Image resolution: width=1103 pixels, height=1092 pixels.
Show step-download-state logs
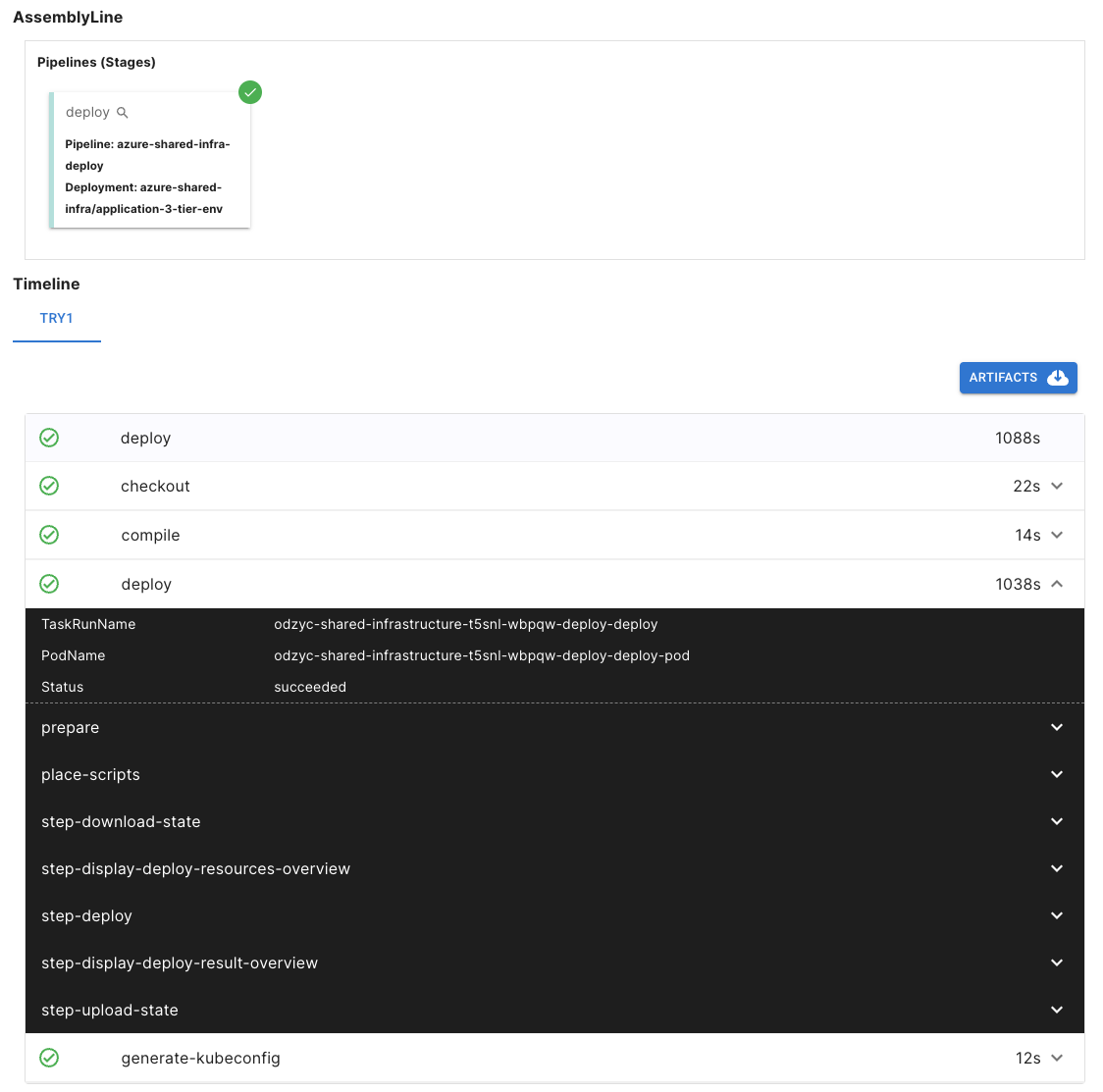[x=1057, y=821]
